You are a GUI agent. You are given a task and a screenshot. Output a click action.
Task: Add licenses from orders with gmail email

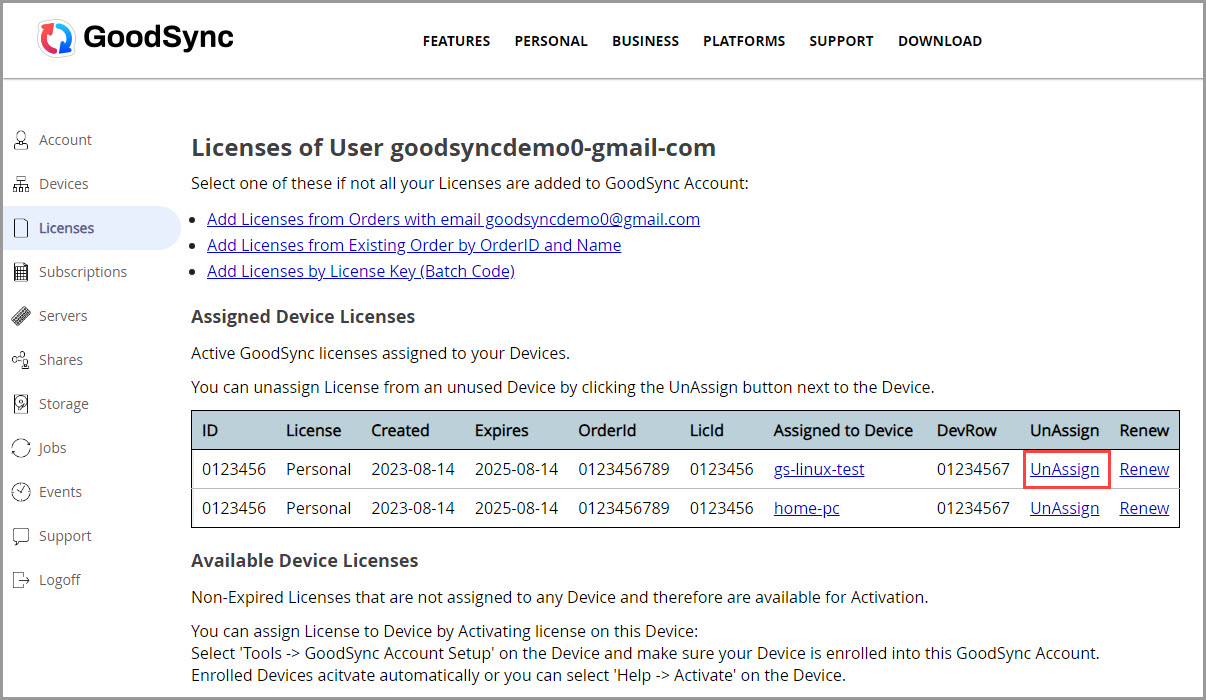click(x=453, y=218)
